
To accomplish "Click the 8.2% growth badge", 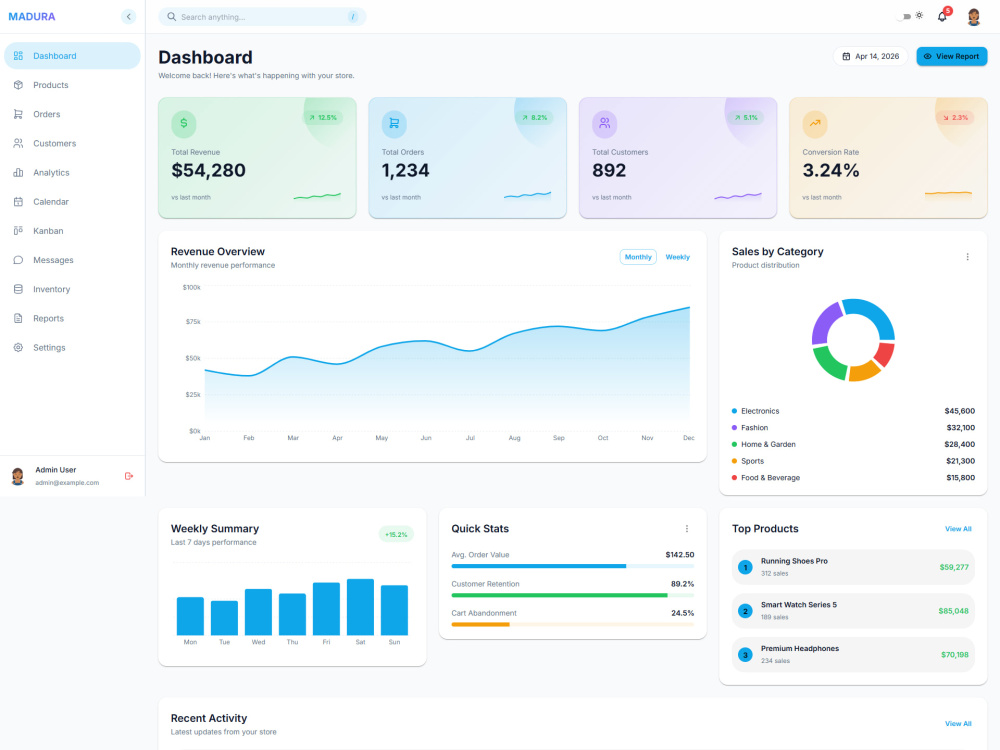I will click(534, 117).
